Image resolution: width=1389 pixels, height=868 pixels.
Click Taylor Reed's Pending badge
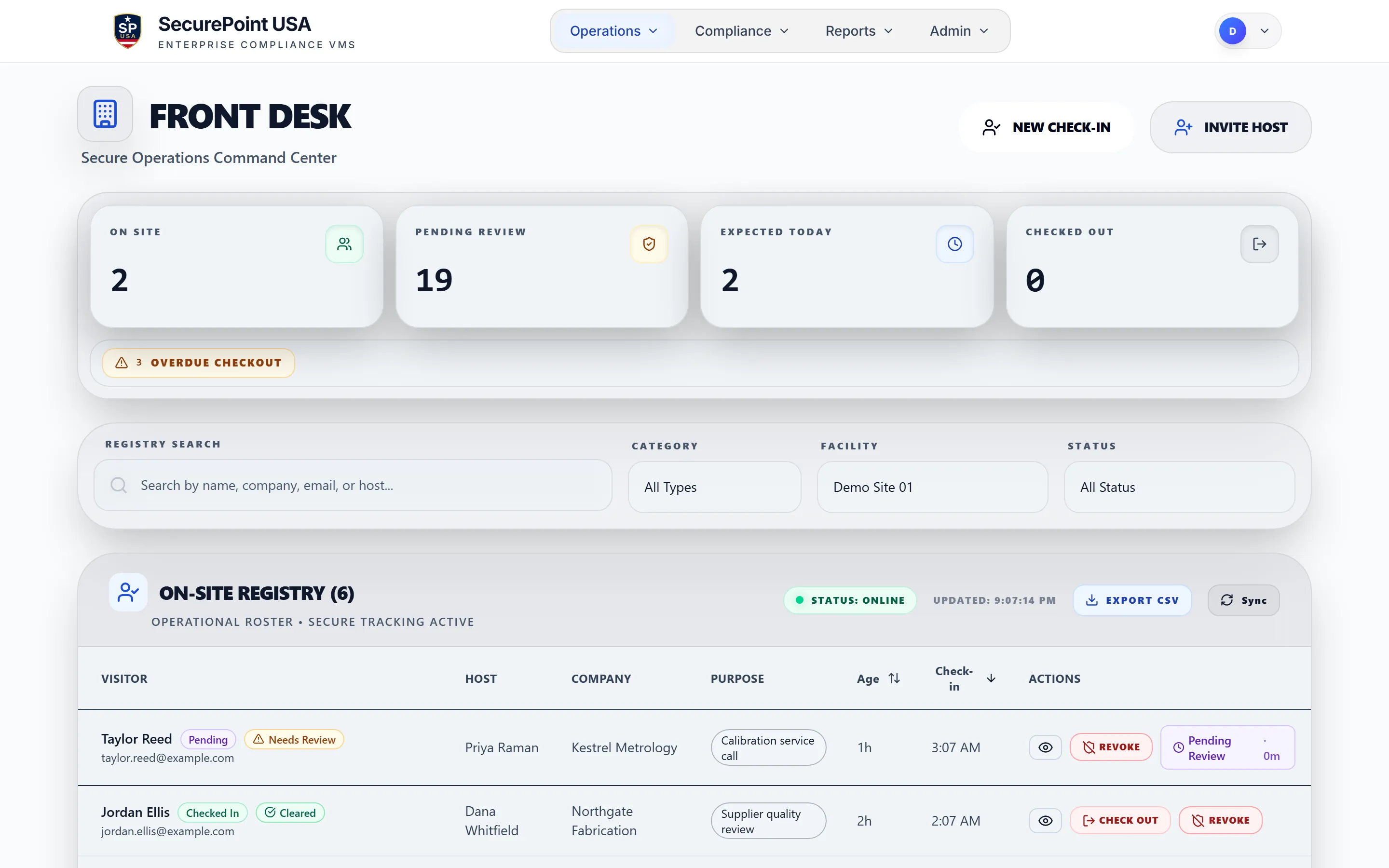point(208,739)
